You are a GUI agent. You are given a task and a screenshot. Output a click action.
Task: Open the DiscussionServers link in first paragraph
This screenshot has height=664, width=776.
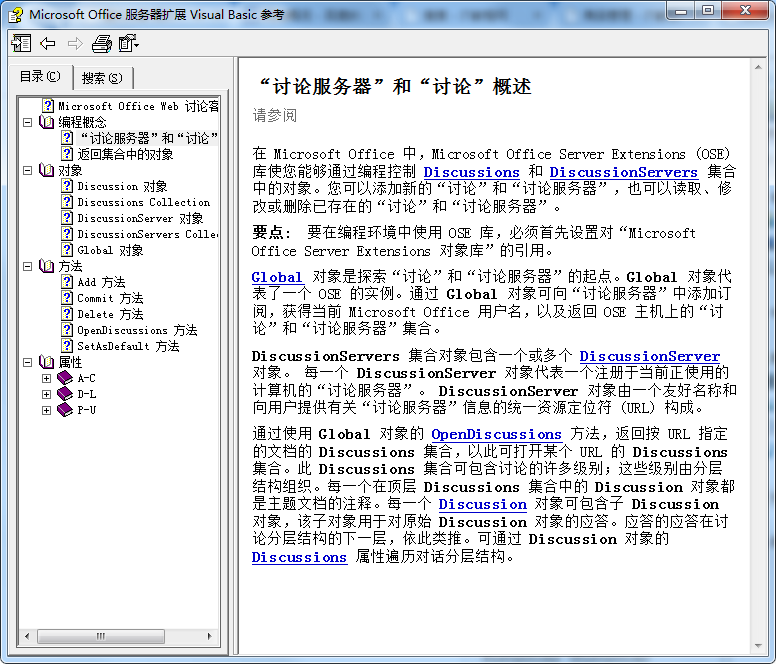623,172
